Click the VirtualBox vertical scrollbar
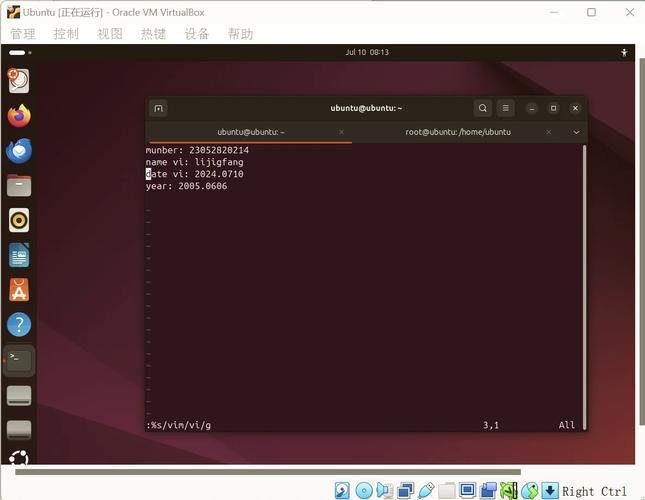This screenshot has height=500, width=645. click(x=642, y=242)
